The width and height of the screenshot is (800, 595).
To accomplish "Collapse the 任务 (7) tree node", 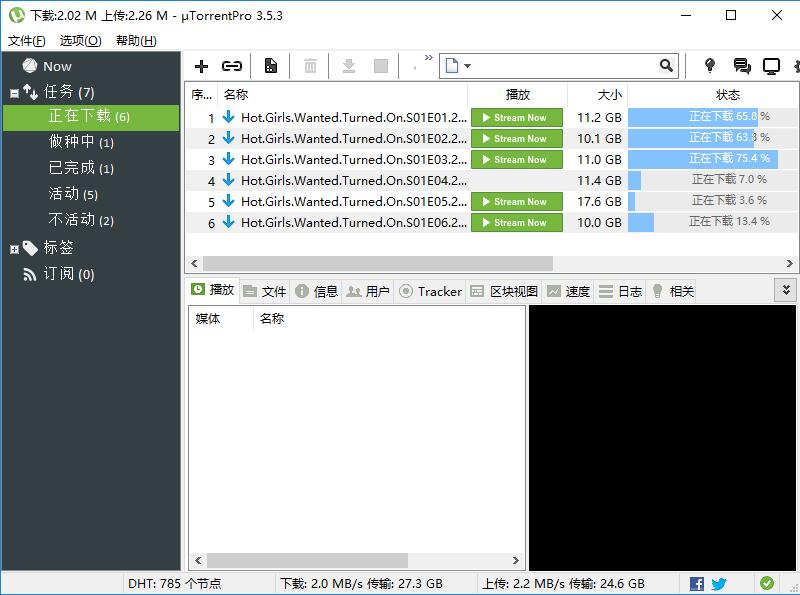I will [x=14, y=93].
